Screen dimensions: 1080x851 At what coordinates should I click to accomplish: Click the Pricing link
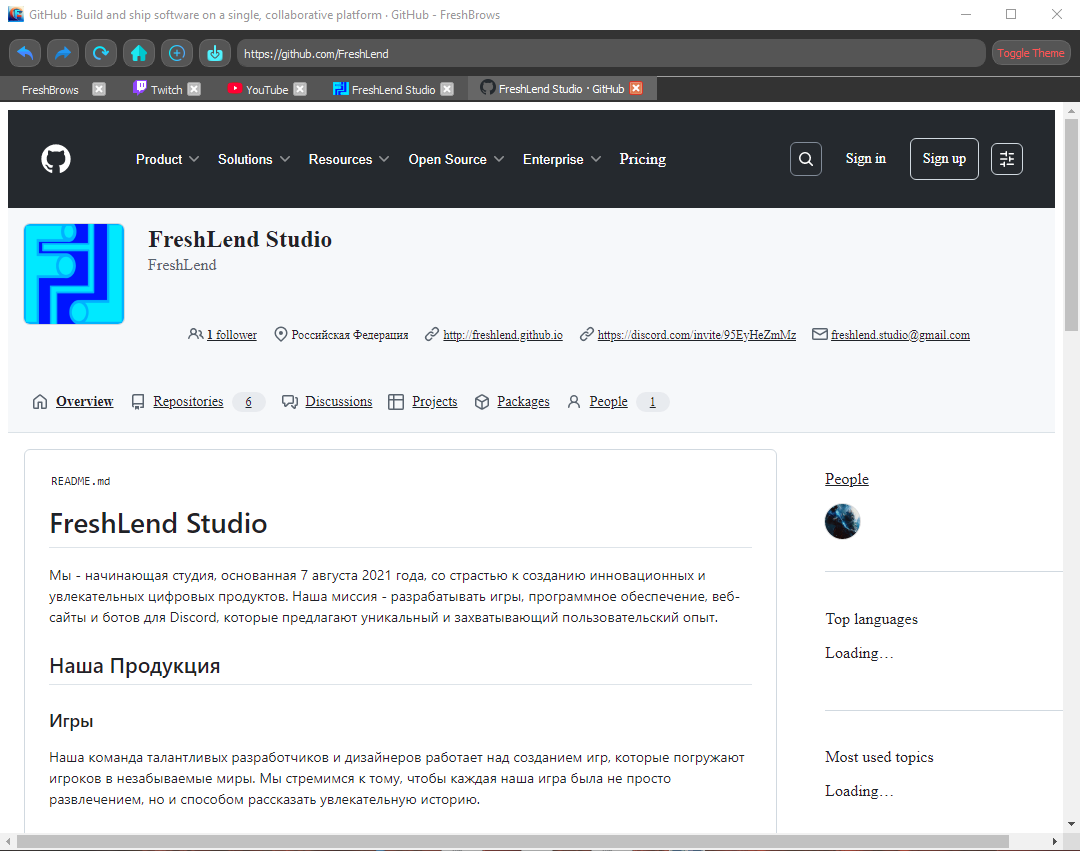[642, 159]
